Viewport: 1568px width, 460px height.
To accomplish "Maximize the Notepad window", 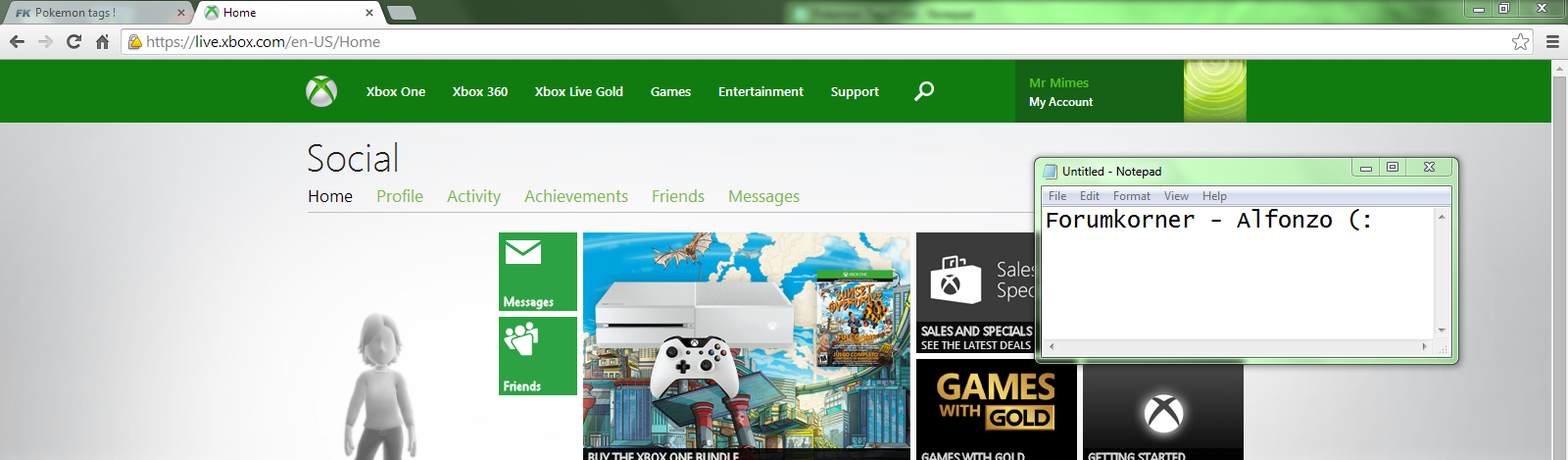I will pyautogui.click(x=1393, y=168).
